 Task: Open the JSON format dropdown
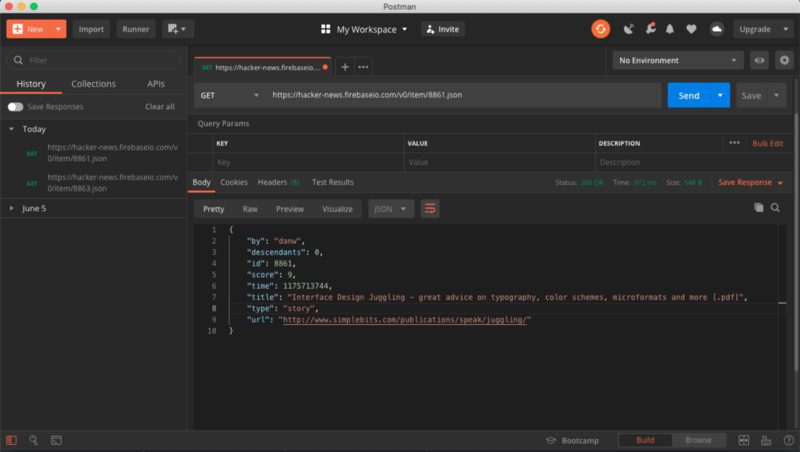coord(391,209)
